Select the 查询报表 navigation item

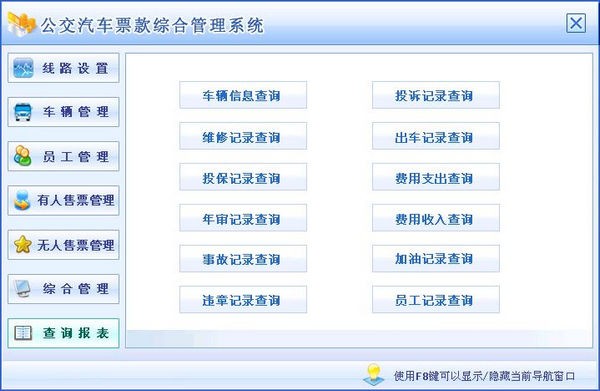click(64, 333)
